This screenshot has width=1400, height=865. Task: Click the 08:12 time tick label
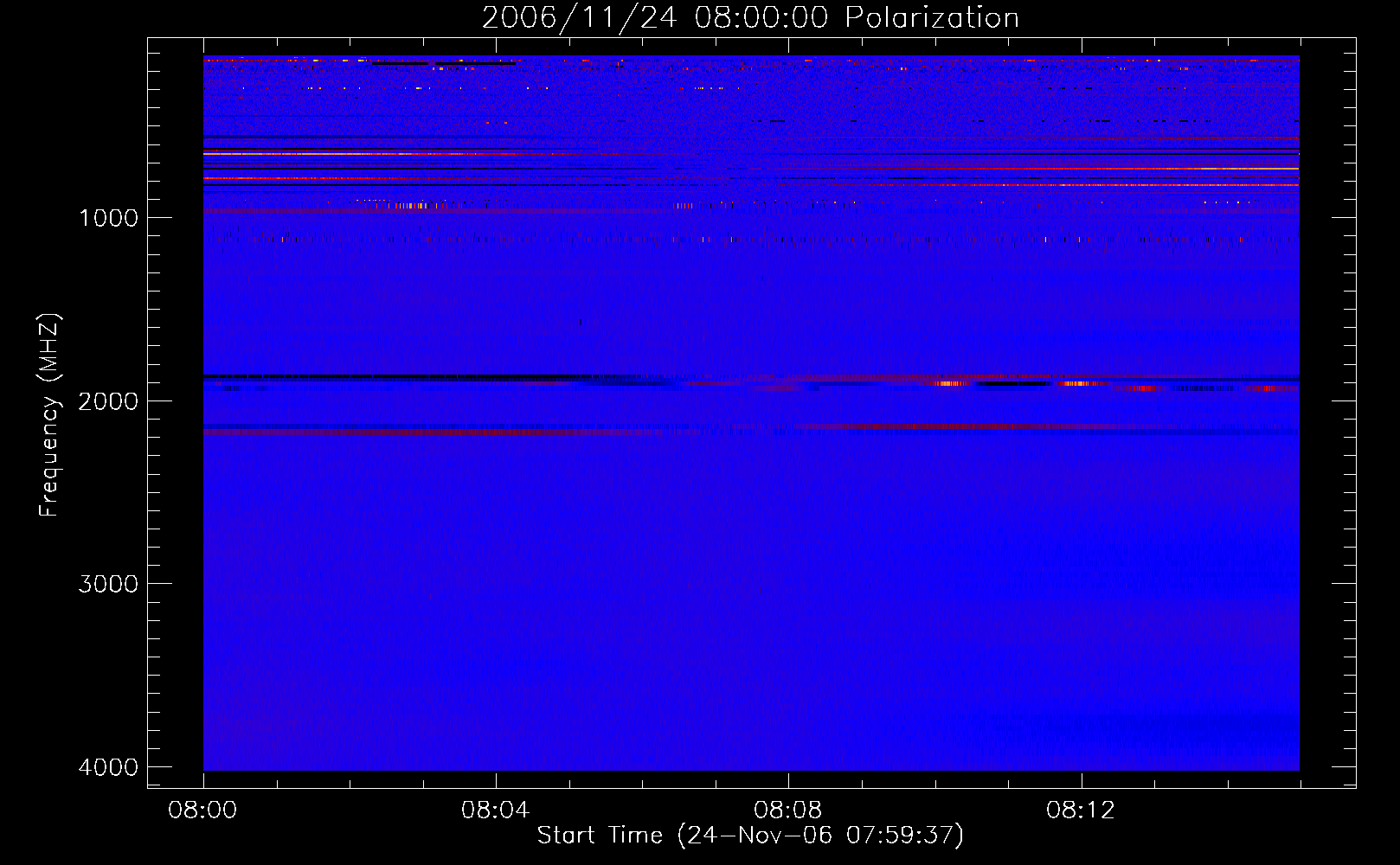(x=1081, y=811)
